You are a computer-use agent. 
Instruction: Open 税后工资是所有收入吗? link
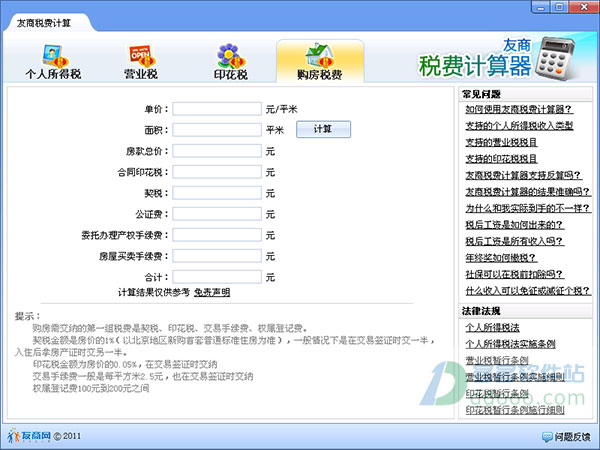tap(514, 241)
